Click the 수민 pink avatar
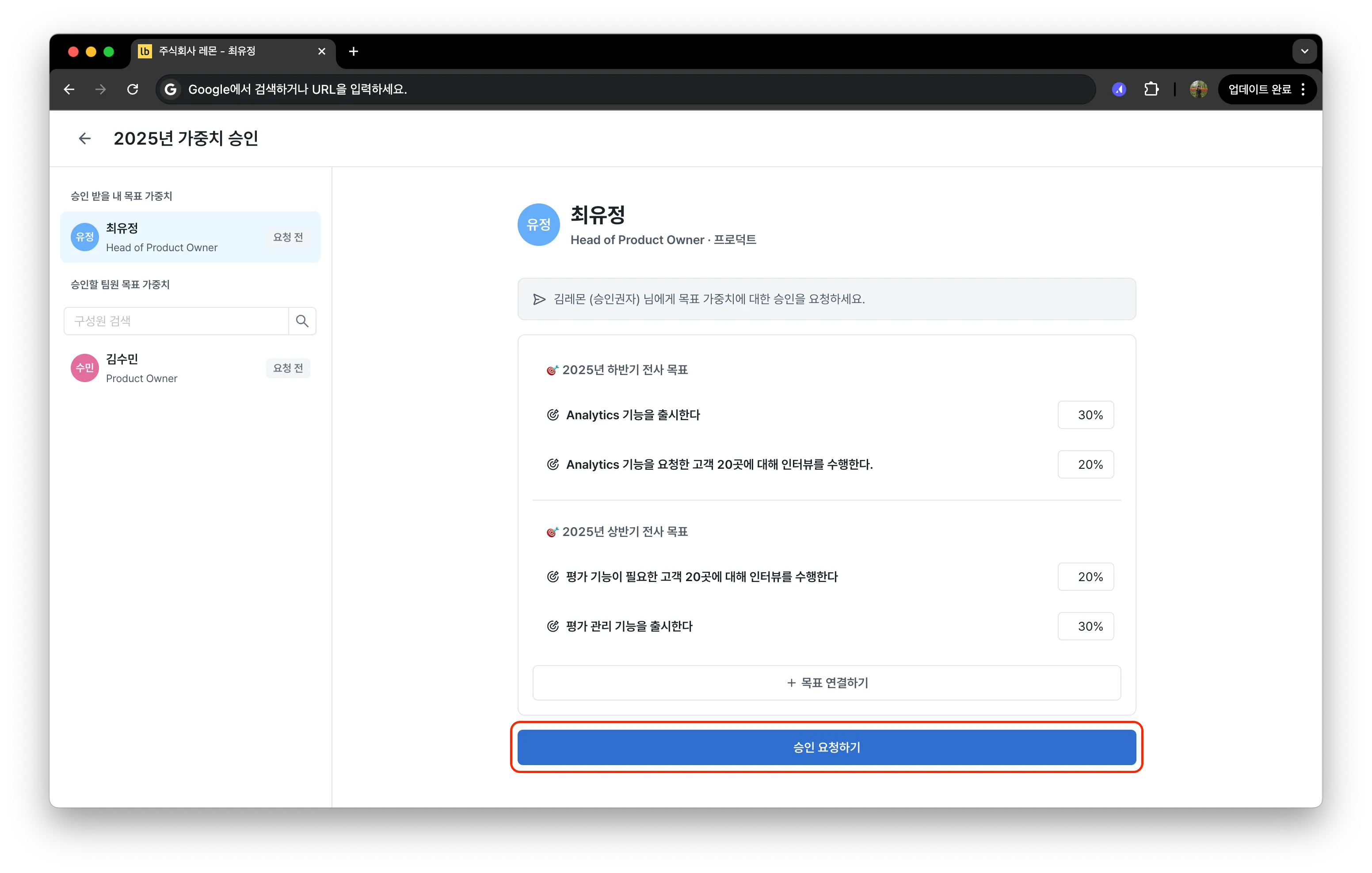1372x873 pixels. pyautogui.click(x=84, y=368)
